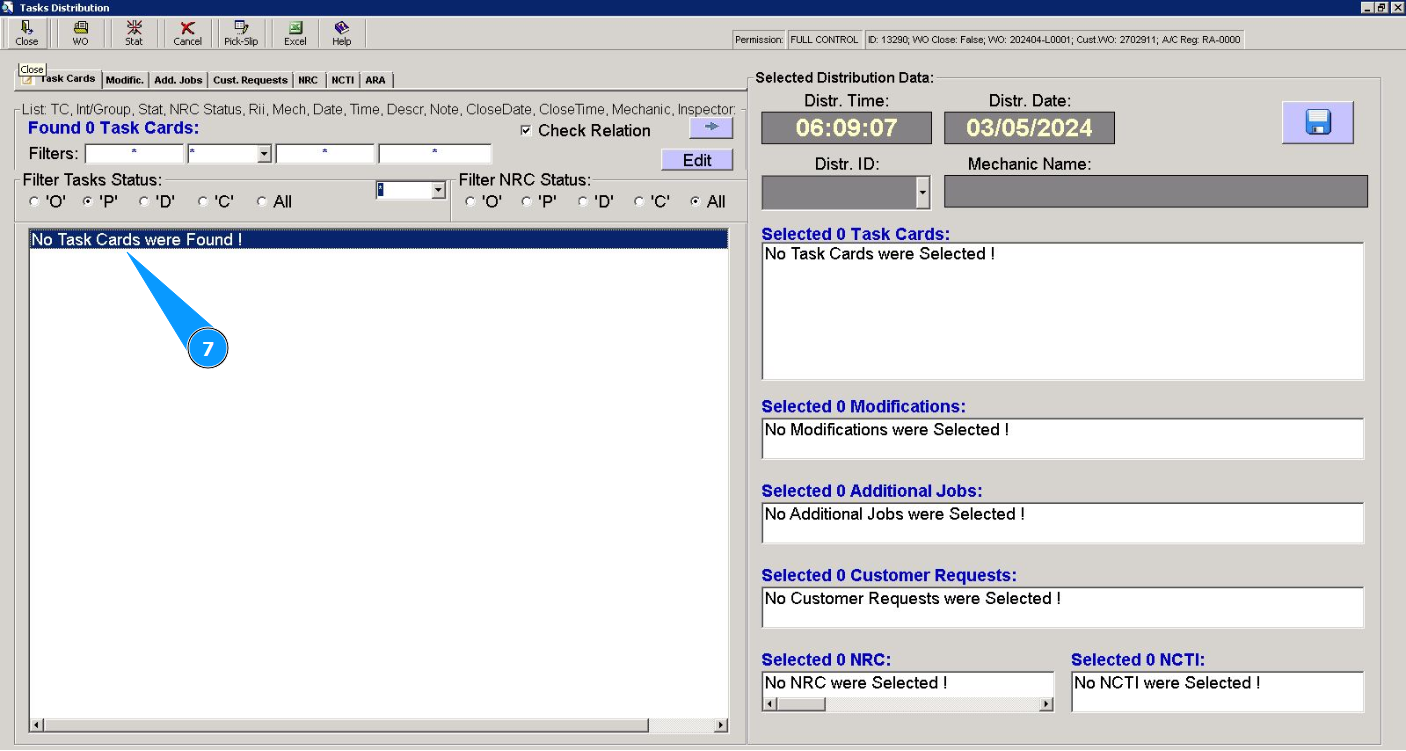
Task: Select 'D' radio under Filter NRC Status
Action: point(583,202)
